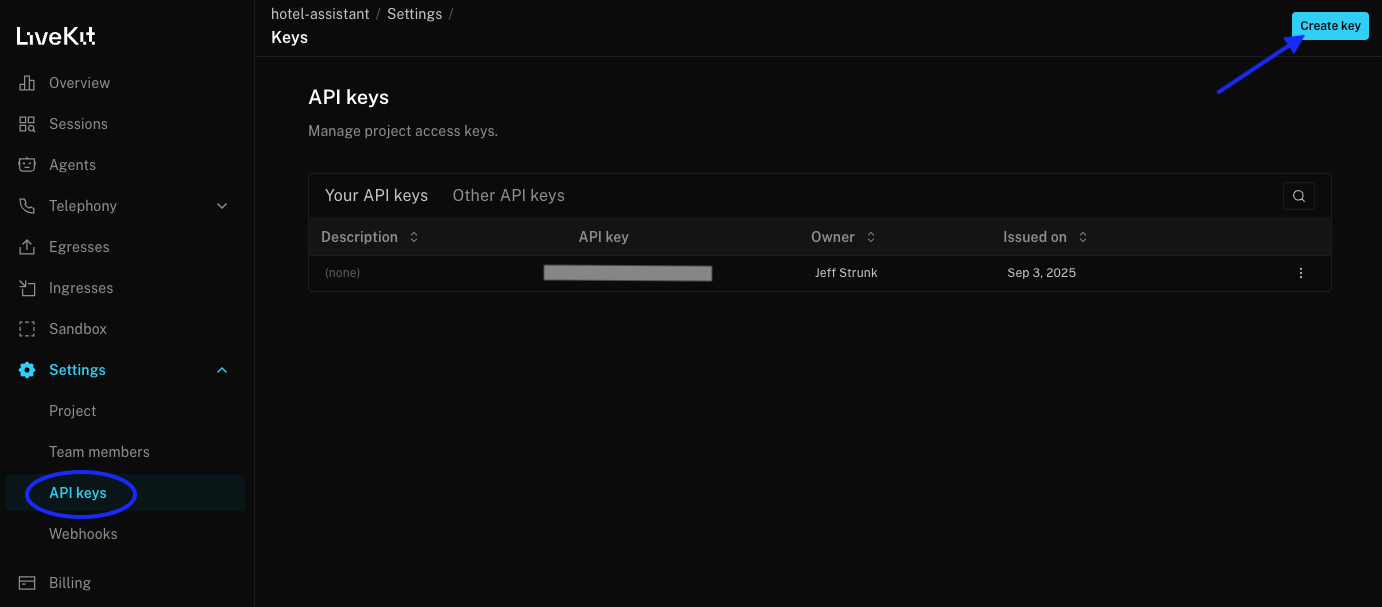Click hotel-assistant breadcrumb link
The height and width of the screenshot is (607, 1382).
[x=320, y=14]
